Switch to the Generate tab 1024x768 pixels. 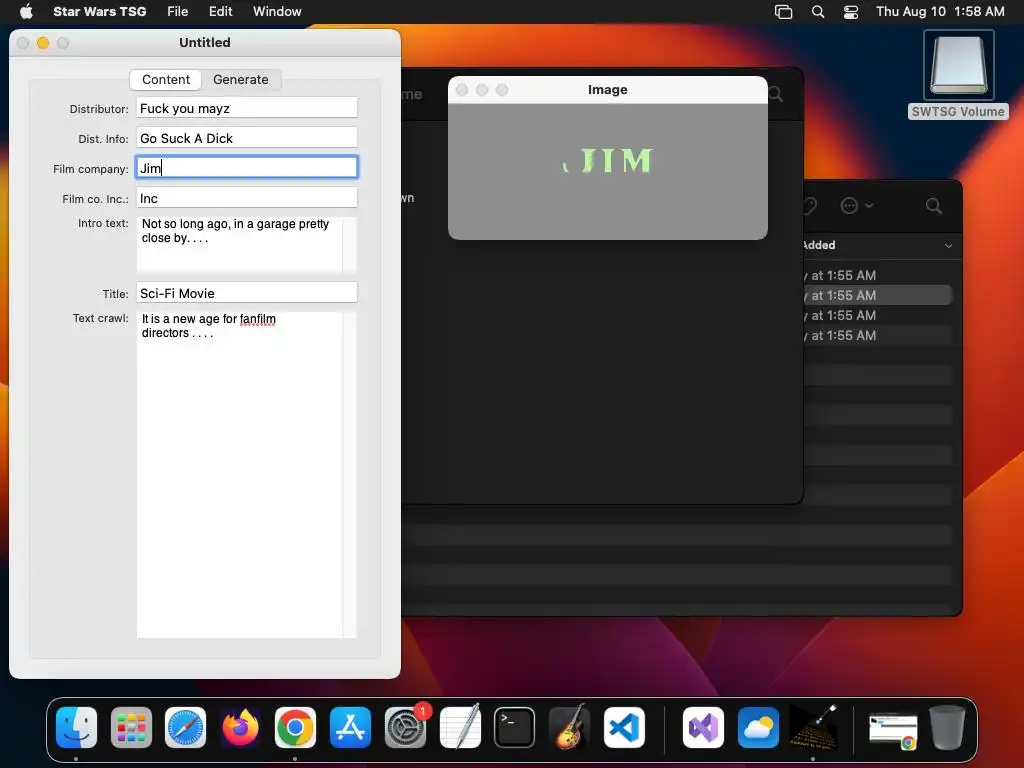click(240, 80)
